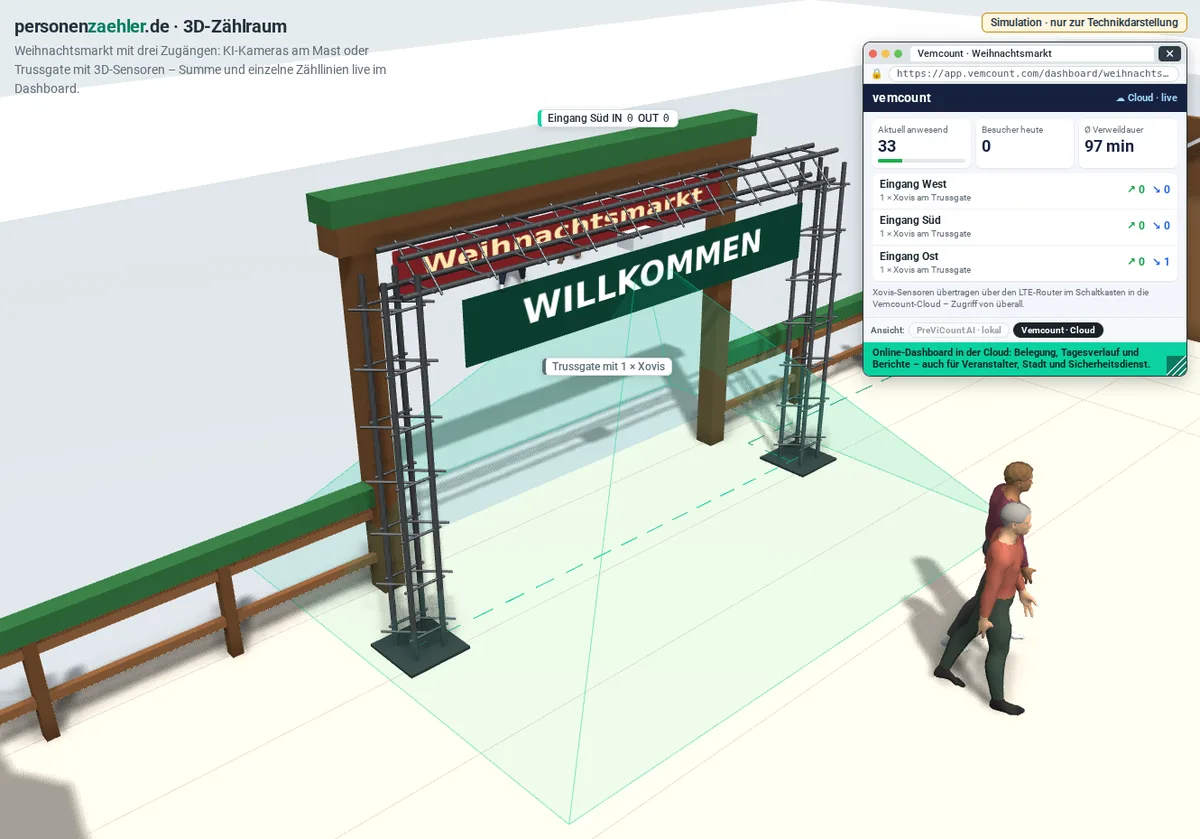
Task: Click the blue OUT arrow for Eingang West
Action: [x=1161, y=189]
